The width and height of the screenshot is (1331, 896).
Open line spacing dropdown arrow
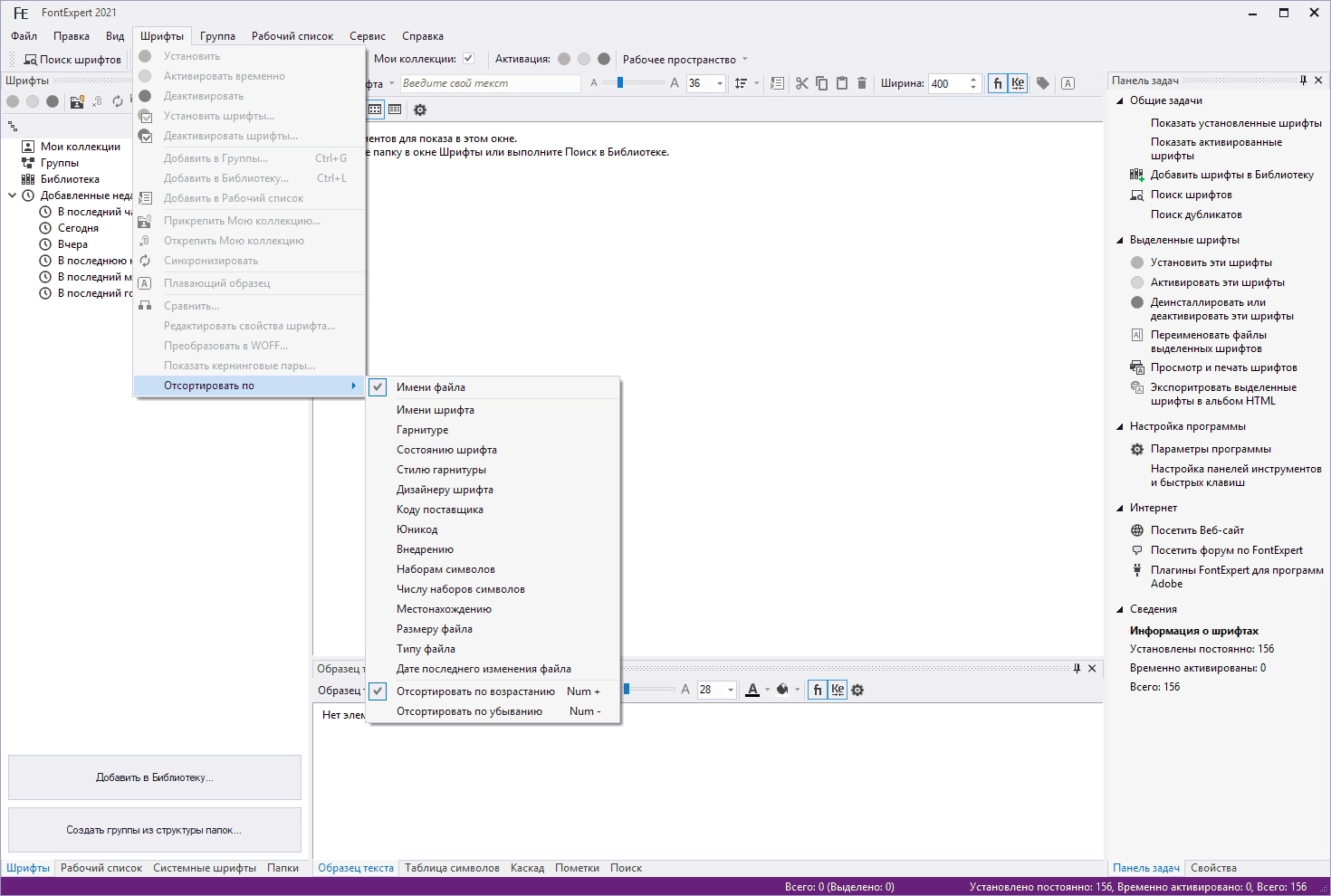[x=757, y=83]
